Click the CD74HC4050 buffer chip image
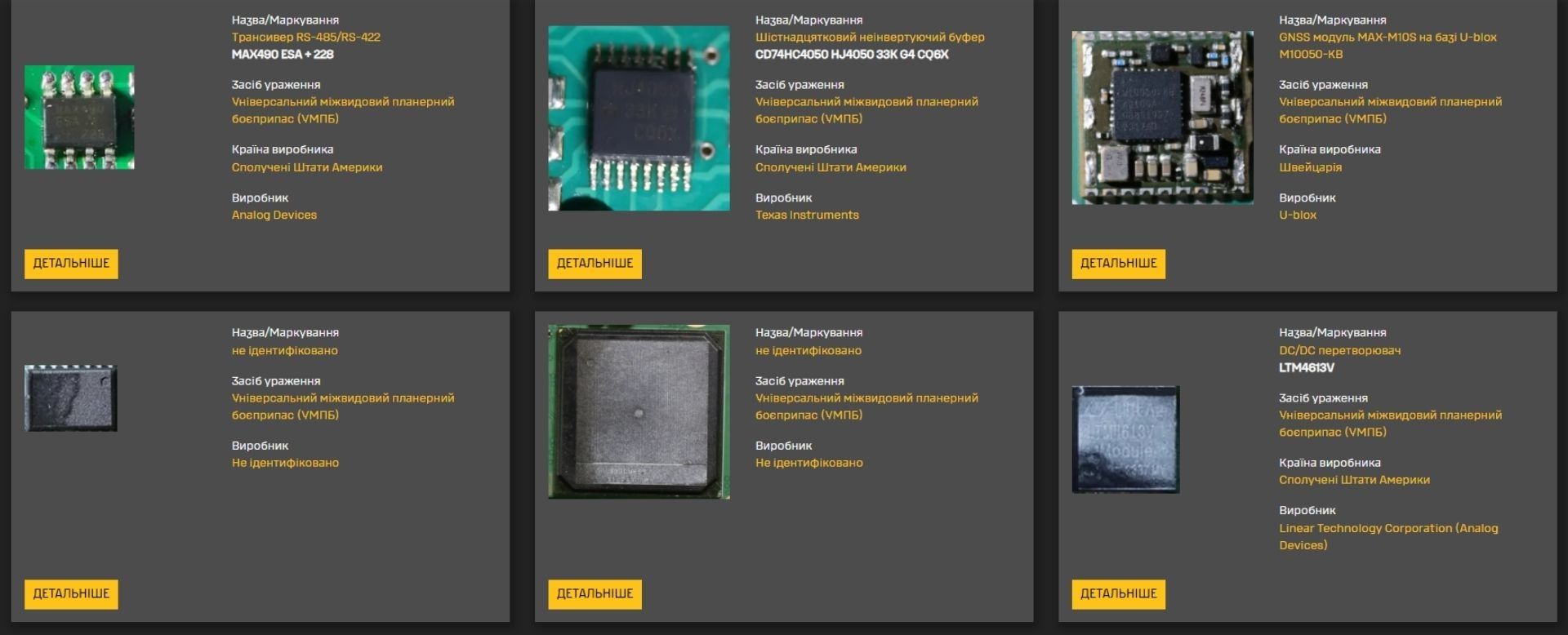The height and width of the screenshot is (635, 1568). click(x=639, y=118)
